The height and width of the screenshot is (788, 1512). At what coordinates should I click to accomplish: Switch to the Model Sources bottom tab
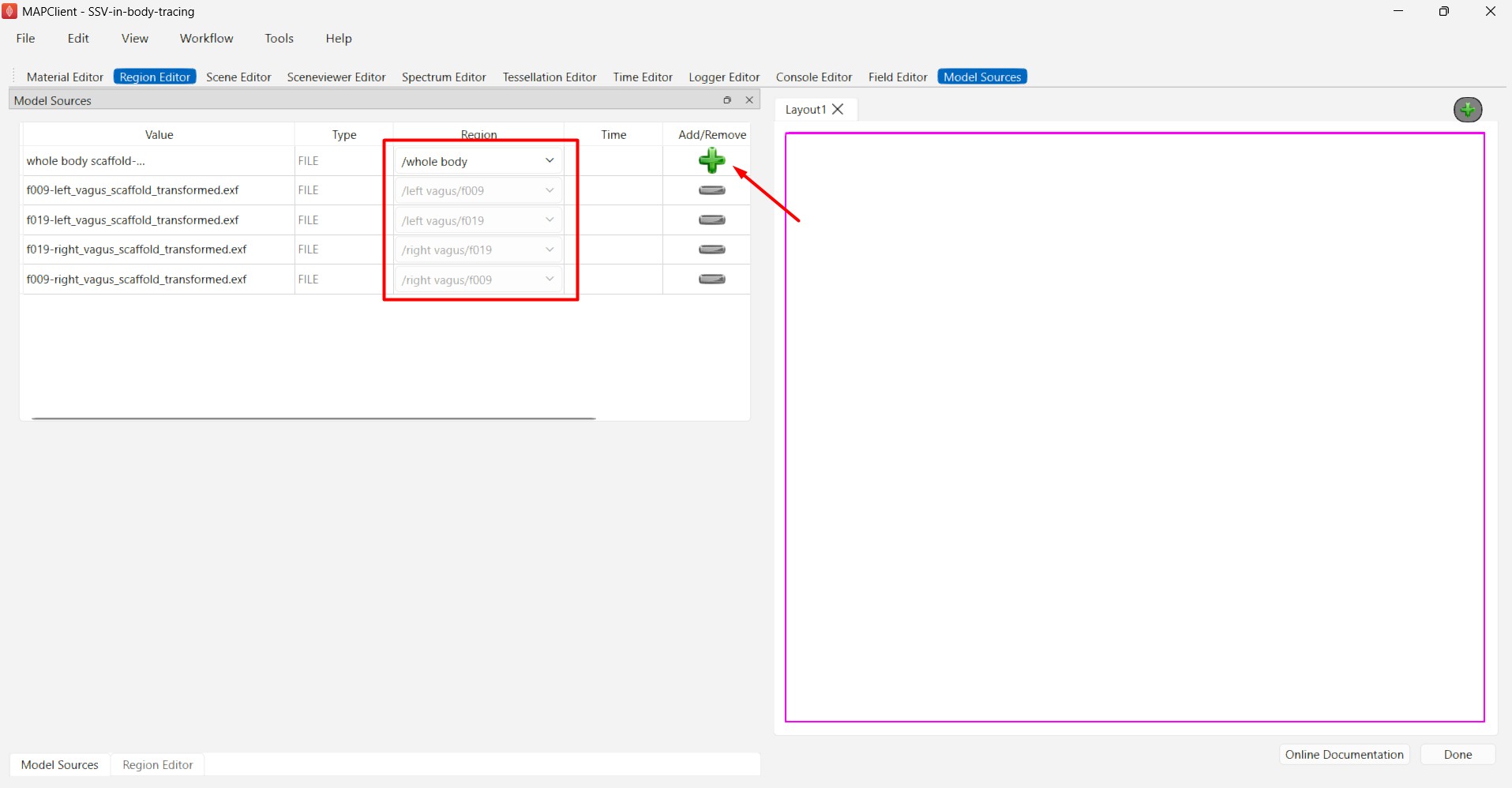60,764
